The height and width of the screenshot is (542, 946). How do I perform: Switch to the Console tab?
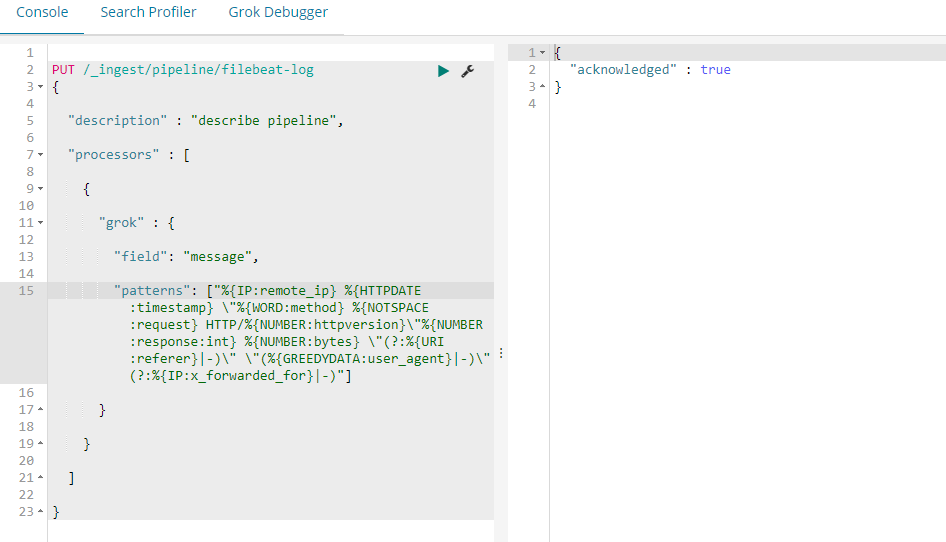(x=42, y=13)
